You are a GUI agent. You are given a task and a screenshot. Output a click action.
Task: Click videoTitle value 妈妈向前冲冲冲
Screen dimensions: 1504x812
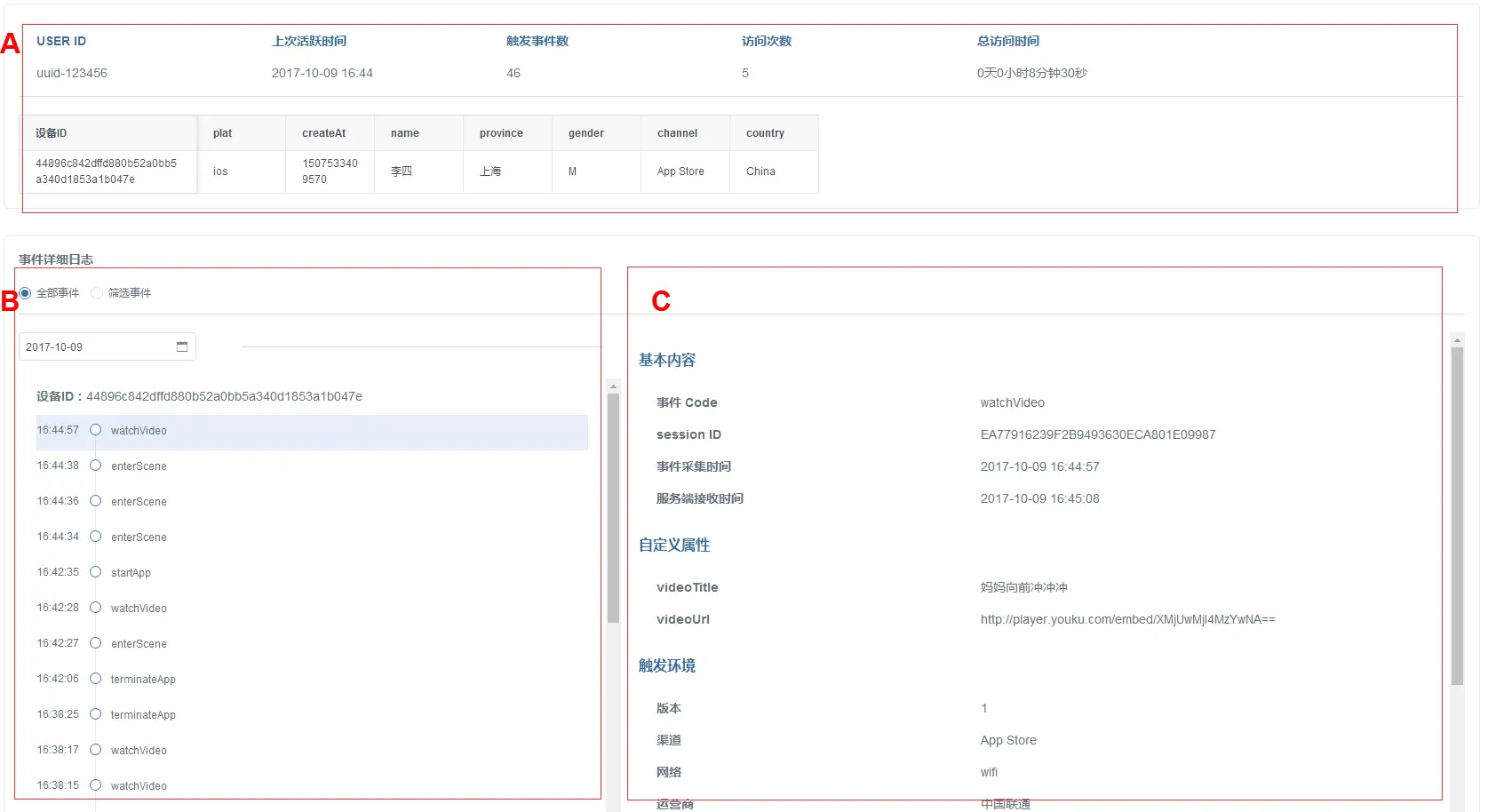pos(1024,587)
